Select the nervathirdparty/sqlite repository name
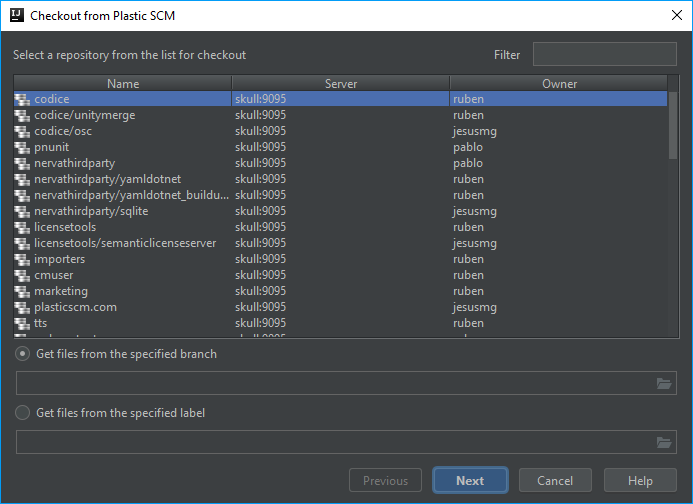This screenshot has width=693, height=504. (91, 211)
